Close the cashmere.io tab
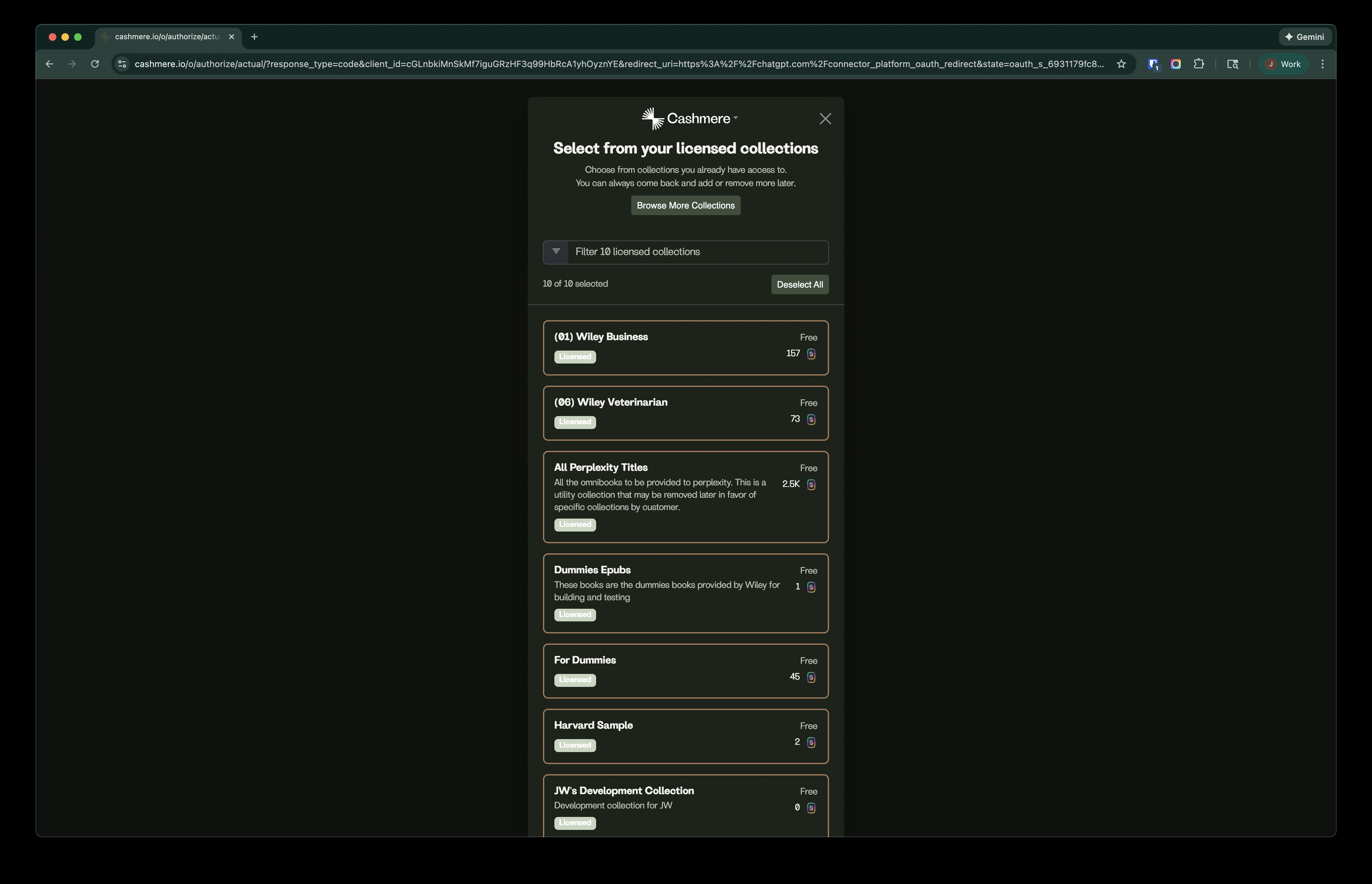Viewport: 1372px width, 884px height. point(231,37)
